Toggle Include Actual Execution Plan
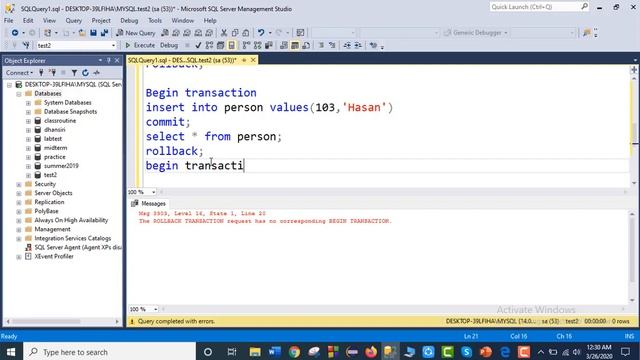 [x=246, y=45]
